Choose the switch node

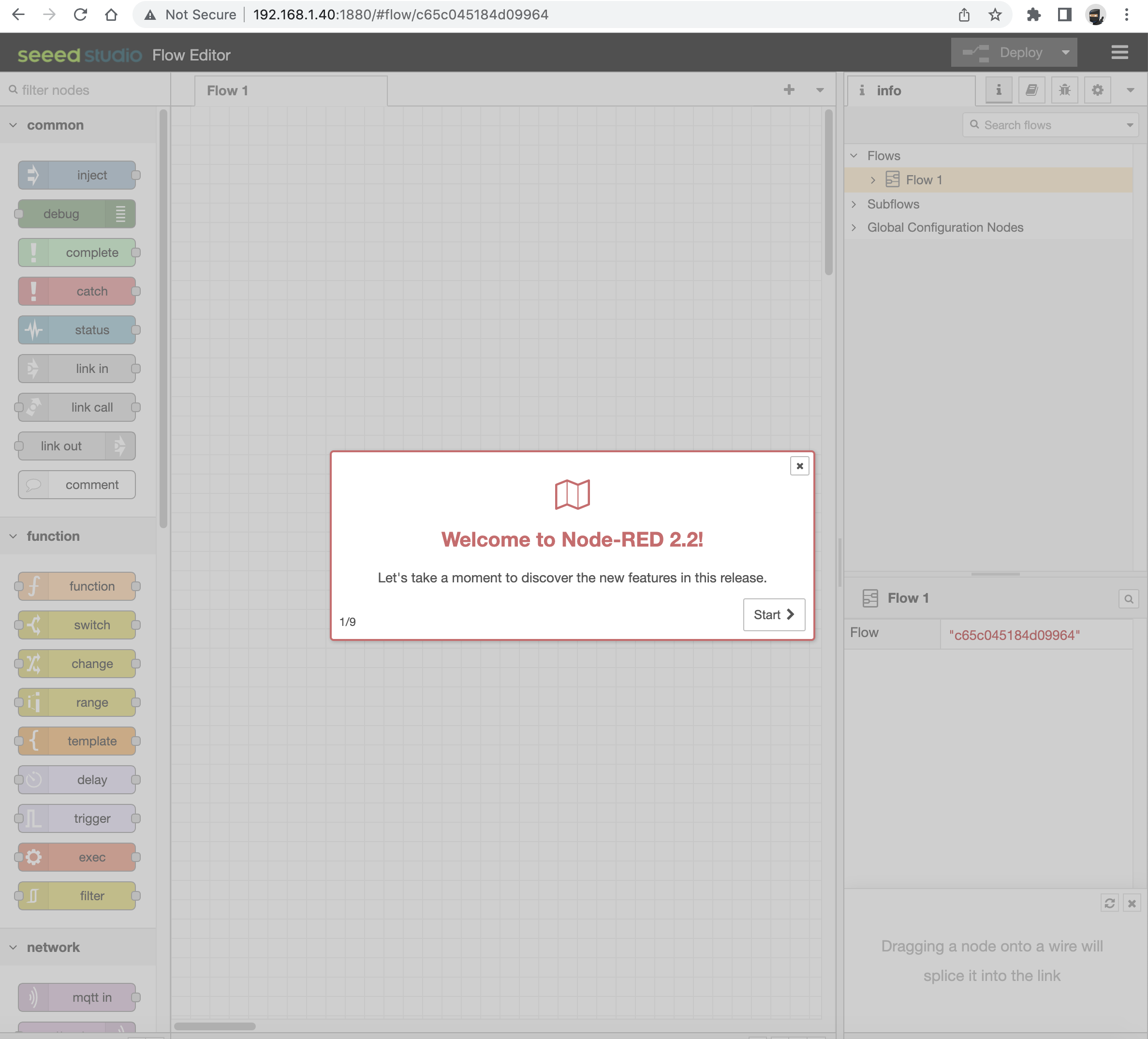(x=77, y=625)
